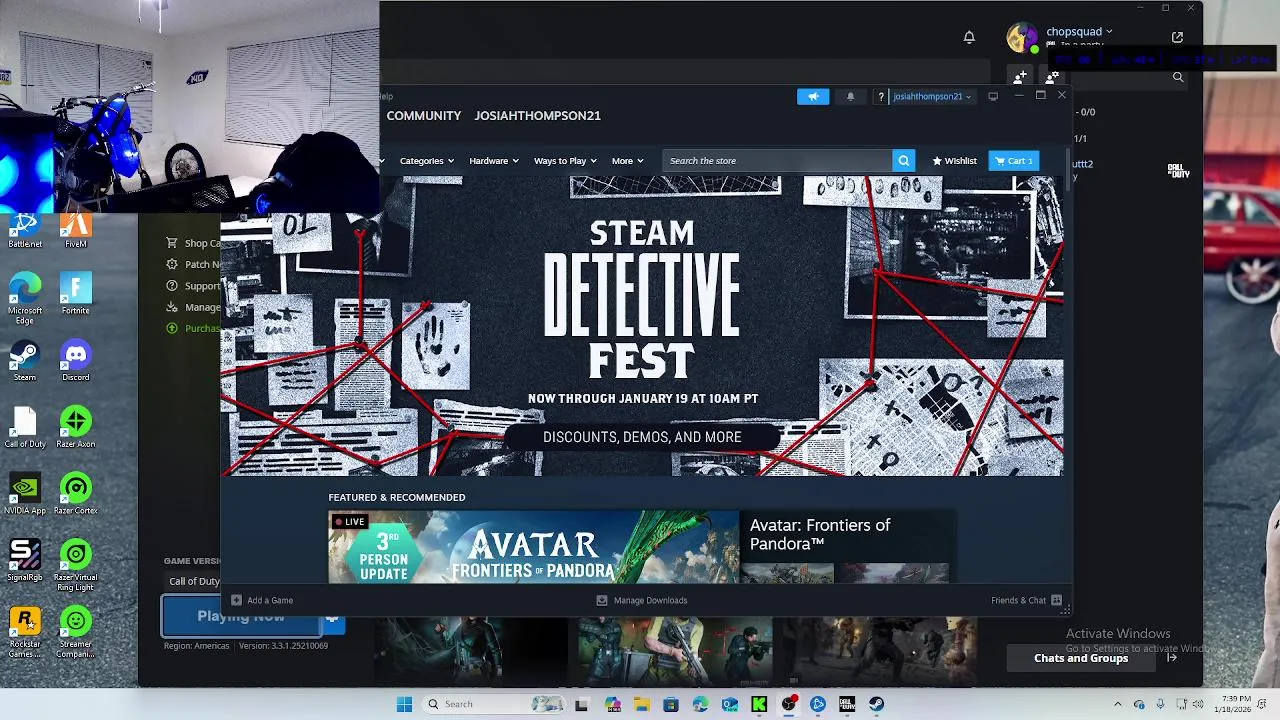Open Razer Virtual Ring Light shortcut
The width and height of the screenshot is (1280, 720).
point(75,565)
